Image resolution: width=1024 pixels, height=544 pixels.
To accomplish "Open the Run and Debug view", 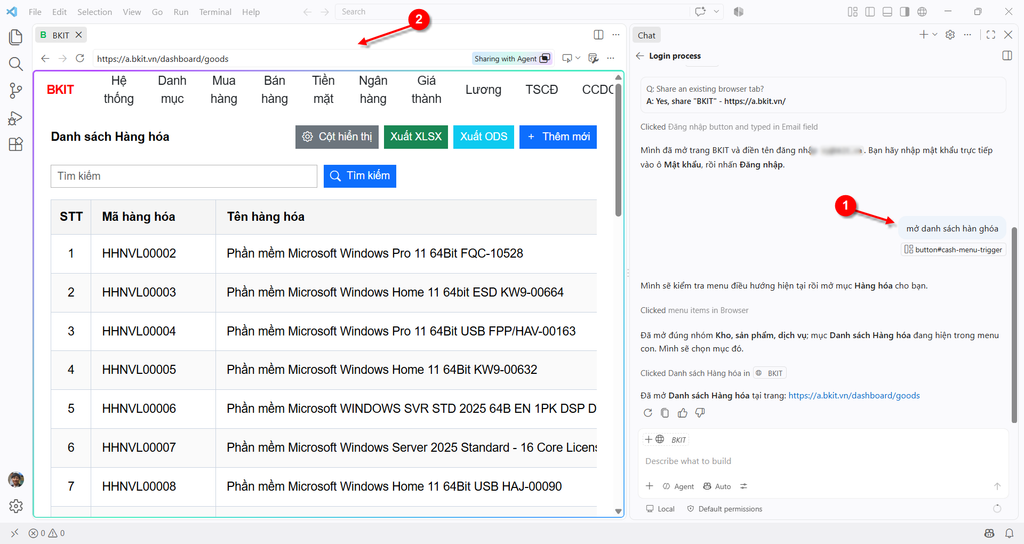I will pos(16,118).
